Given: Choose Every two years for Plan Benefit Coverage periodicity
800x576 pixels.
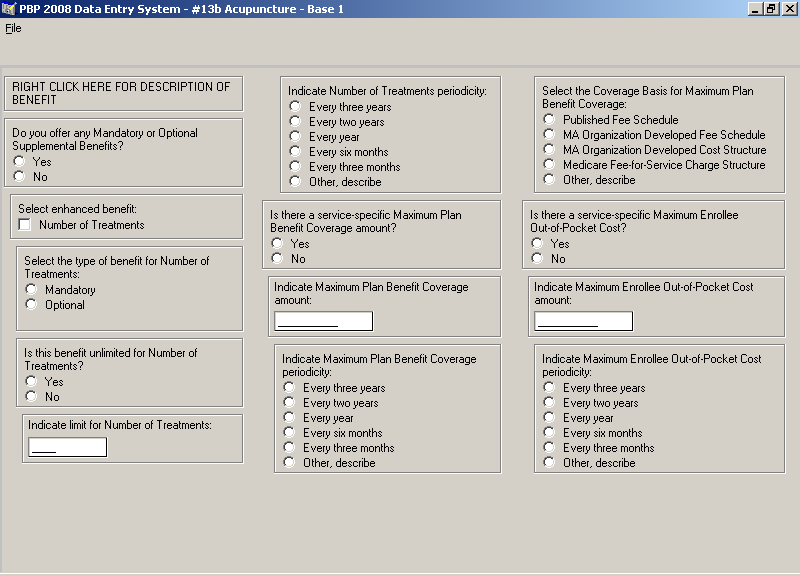Looking at the screenshot, I should pos(289,403).
